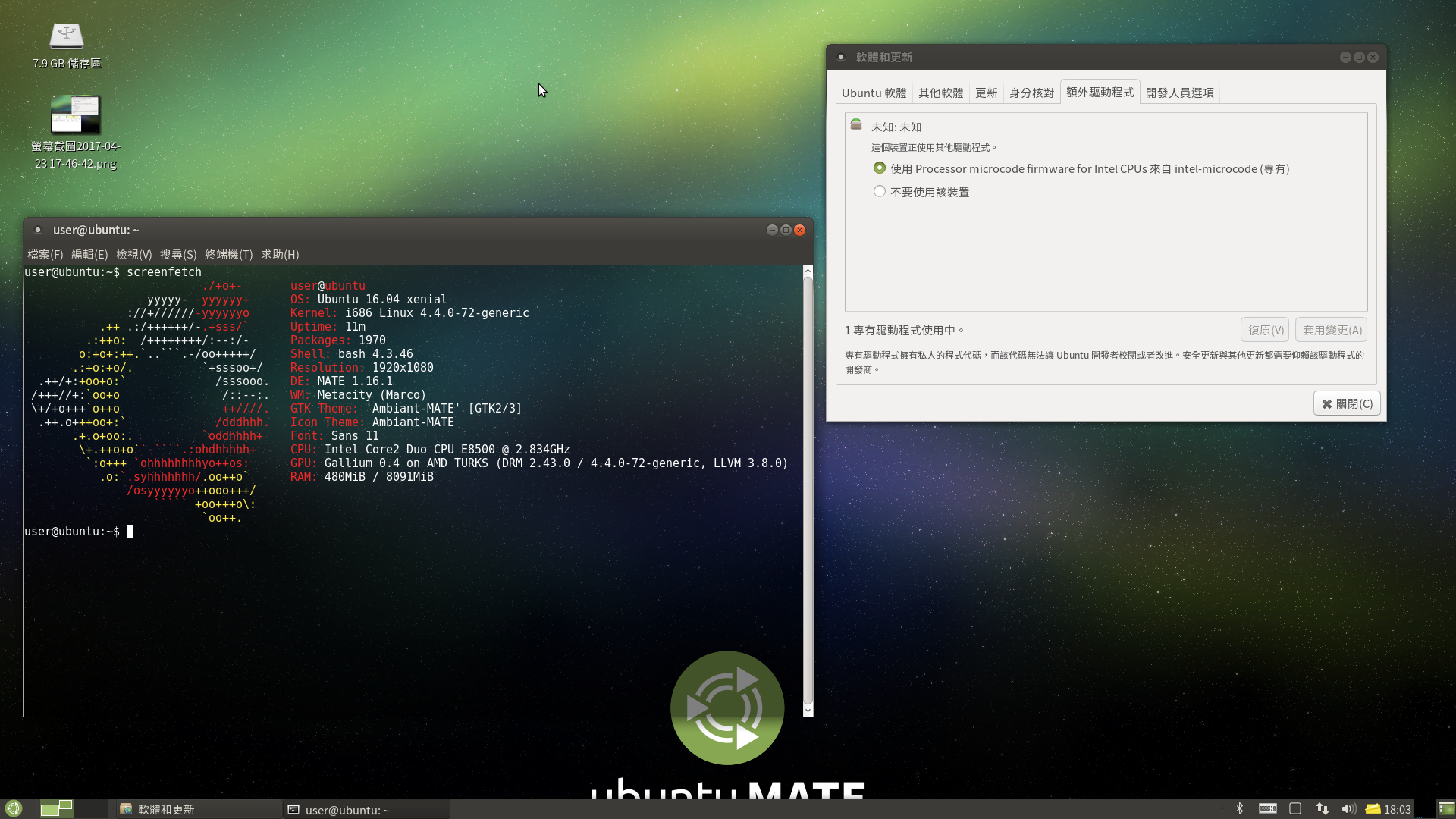Click the '1 專有驅動程式使用中' status text
The height and width of the screenshot is (819, 1456).
[x=904, y=331]
